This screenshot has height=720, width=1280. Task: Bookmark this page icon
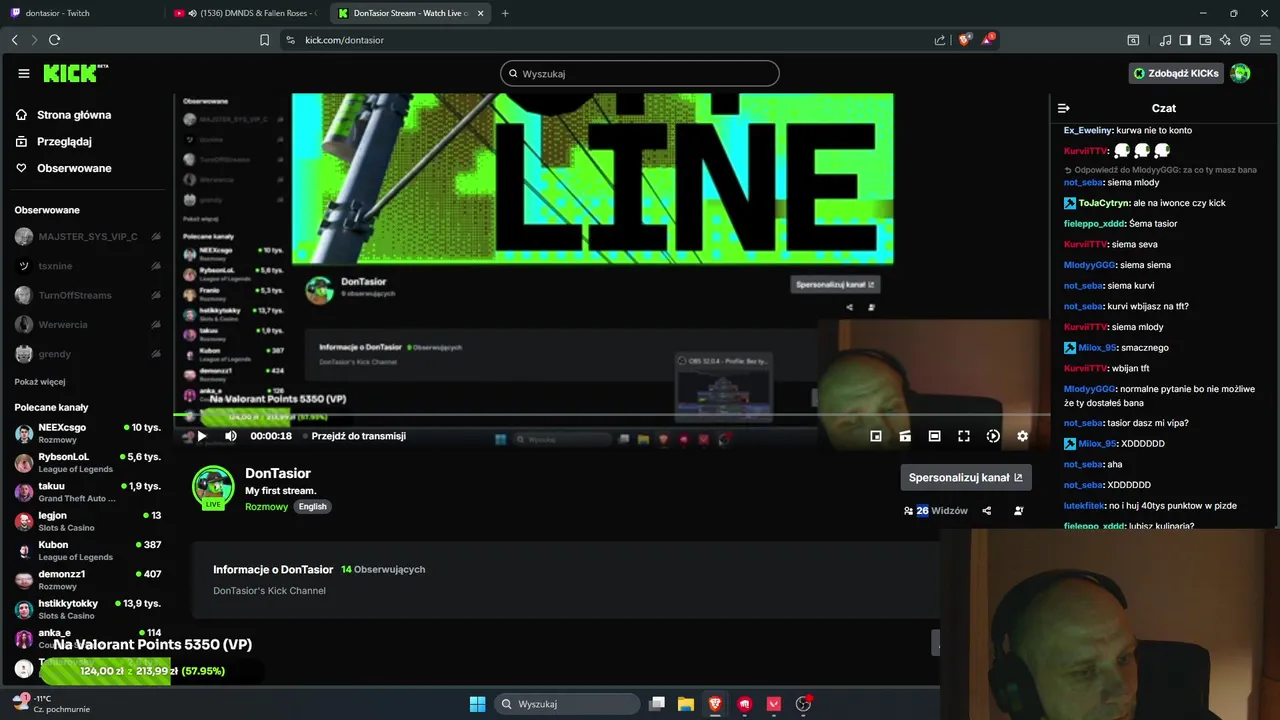(x=264, y=40)
